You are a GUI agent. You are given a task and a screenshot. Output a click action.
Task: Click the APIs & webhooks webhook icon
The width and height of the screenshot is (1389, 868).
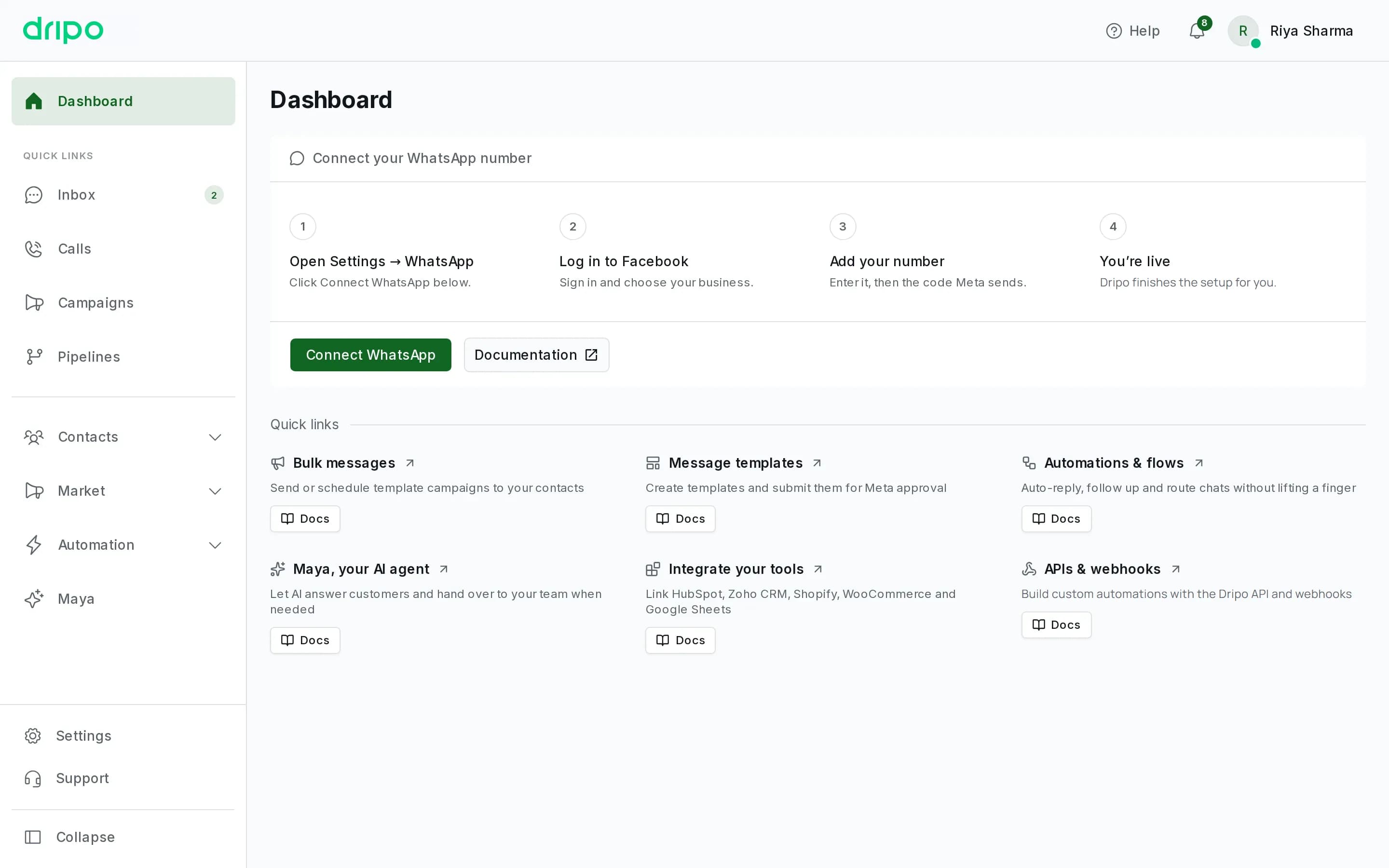click(1029, 569)
